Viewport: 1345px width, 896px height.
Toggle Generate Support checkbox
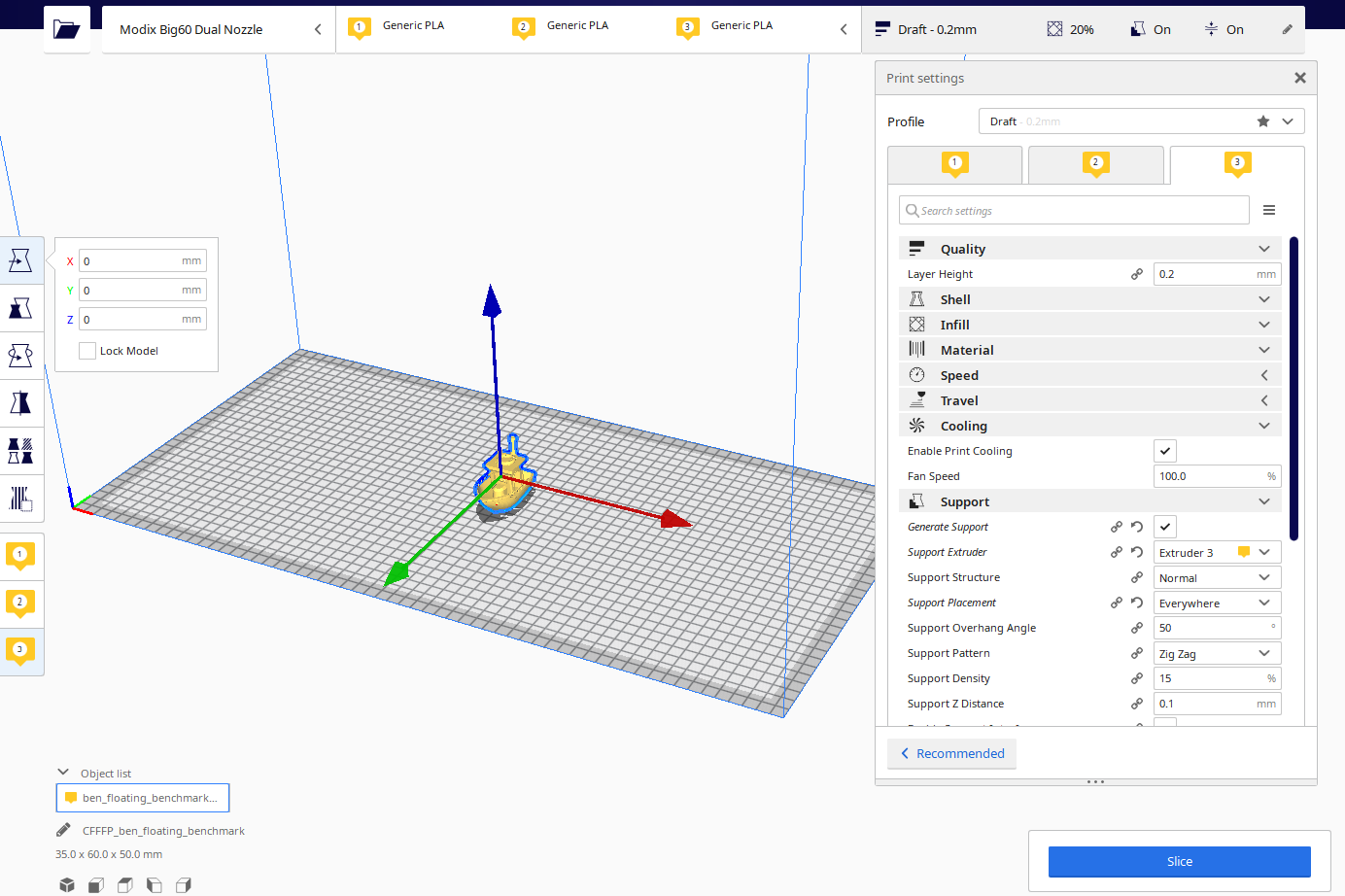tap(1165, 527)
